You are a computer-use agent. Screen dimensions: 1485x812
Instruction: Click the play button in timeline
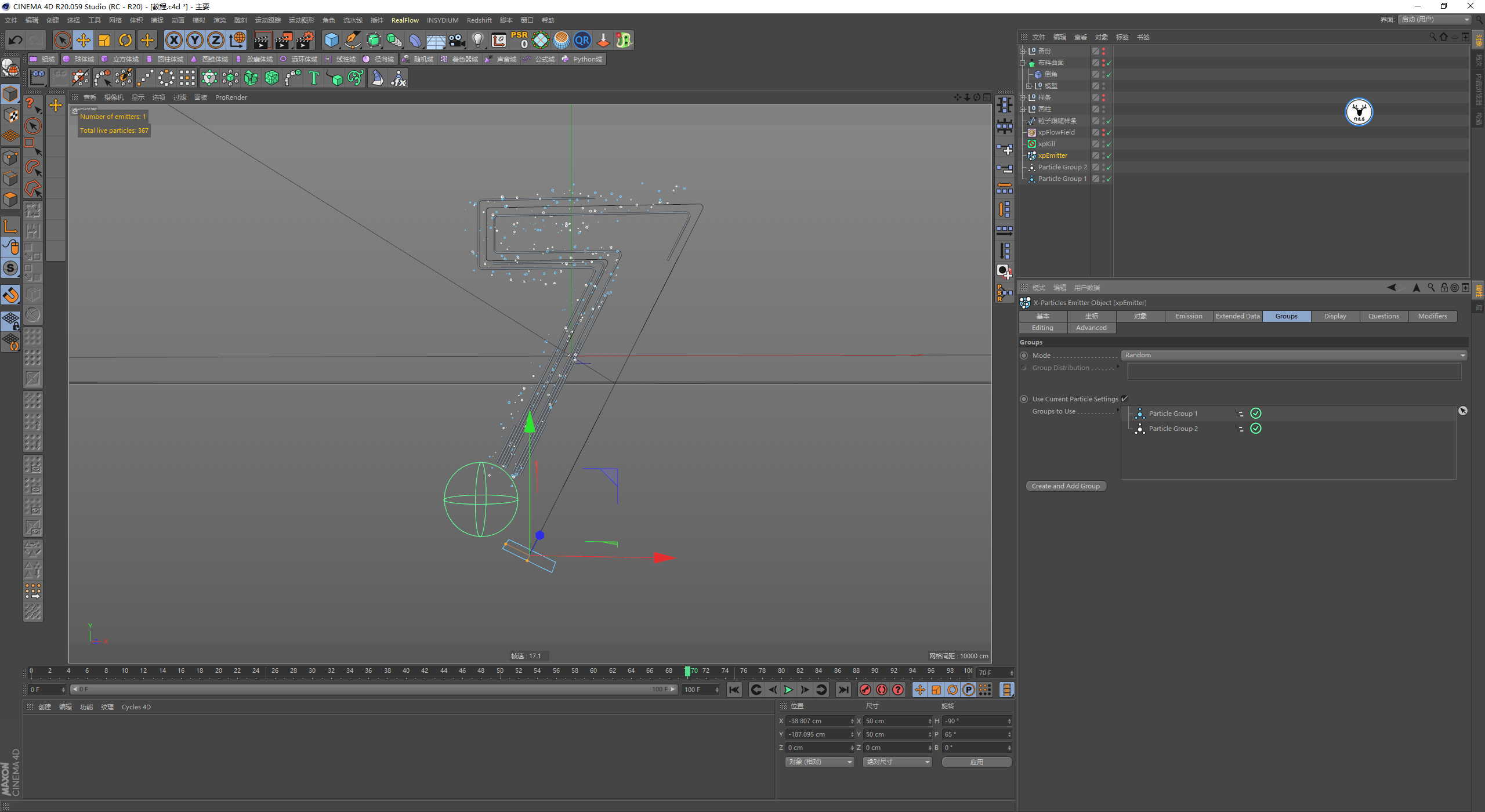tap(789, 689)
